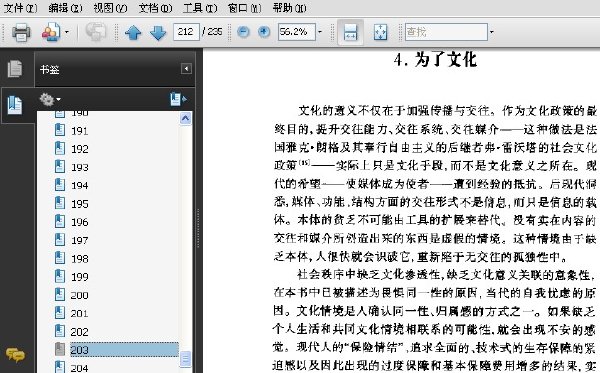Select bookmark 191

tap(80, 131)
